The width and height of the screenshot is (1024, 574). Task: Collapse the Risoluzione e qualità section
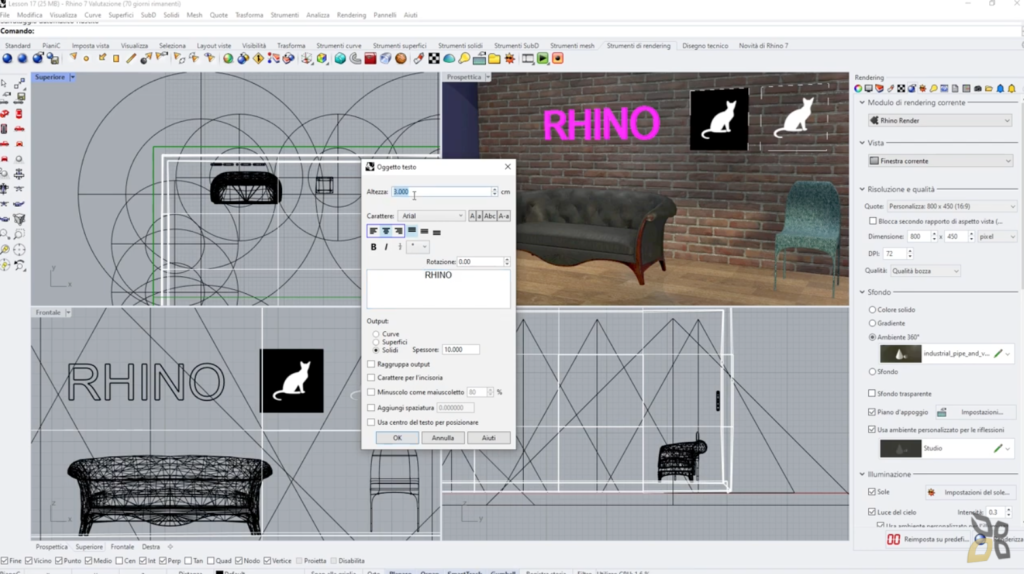click(862, 189)
